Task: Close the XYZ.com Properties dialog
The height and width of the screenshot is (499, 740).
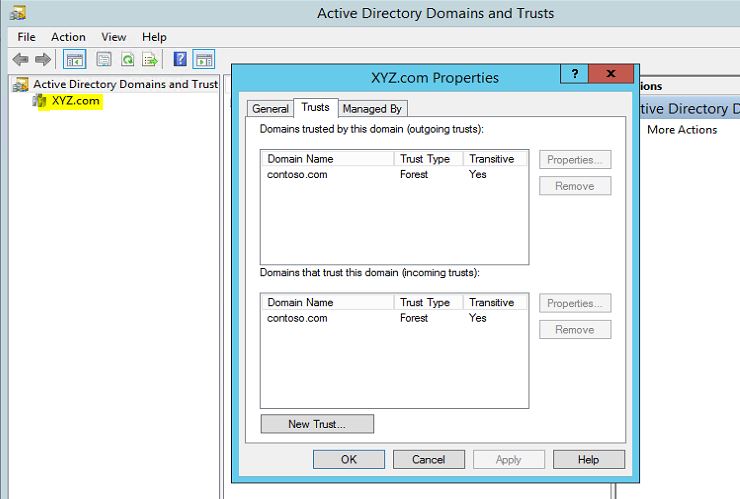Action: pyautogui.click(x=611, y=74)
